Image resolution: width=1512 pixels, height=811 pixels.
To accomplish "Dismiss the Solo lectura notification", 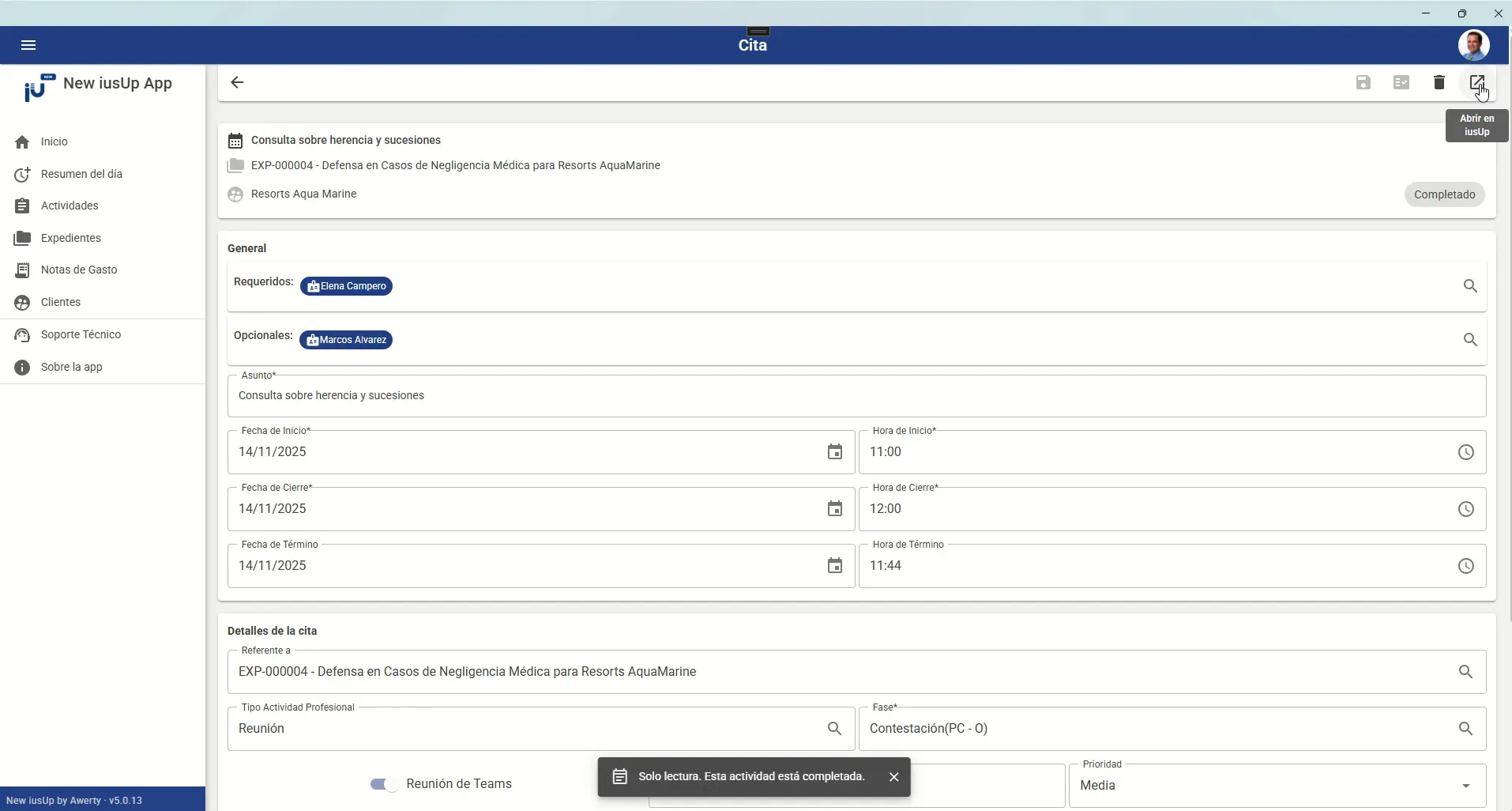I will (894, 777).
